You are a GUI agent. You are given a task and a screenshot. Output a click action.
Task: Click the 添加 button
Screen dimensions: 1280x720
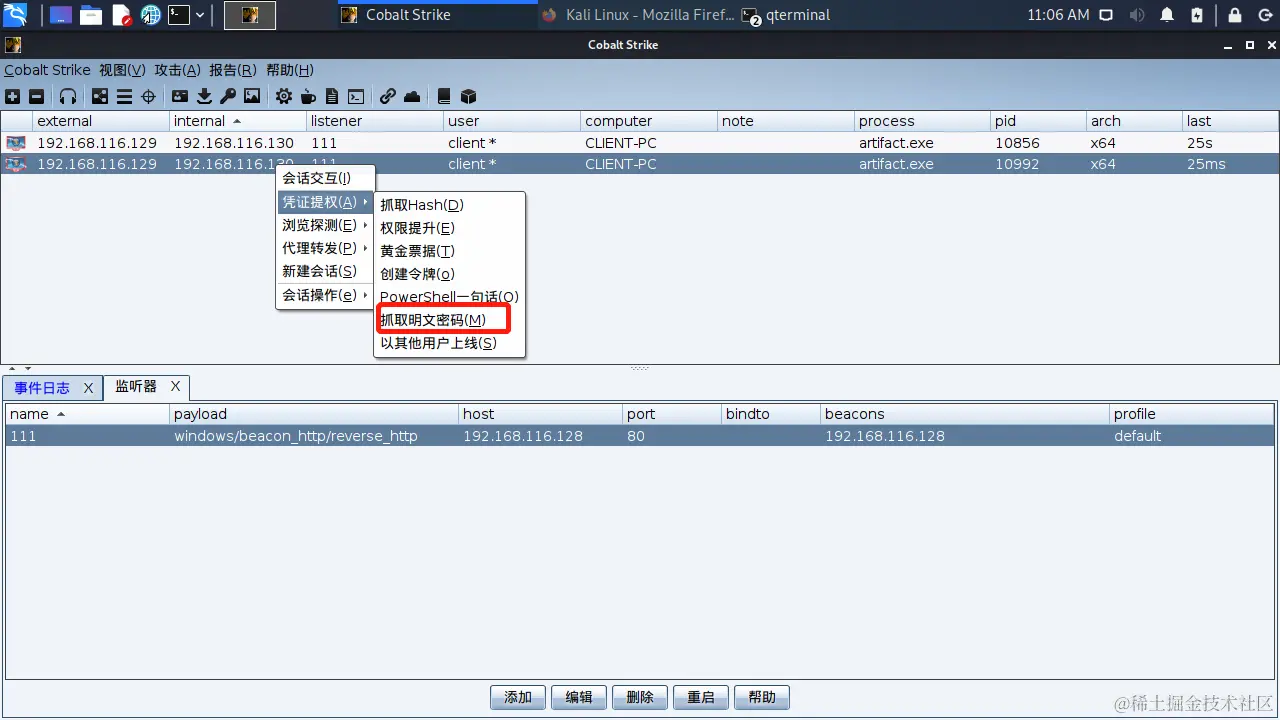[x=518, y=698]
